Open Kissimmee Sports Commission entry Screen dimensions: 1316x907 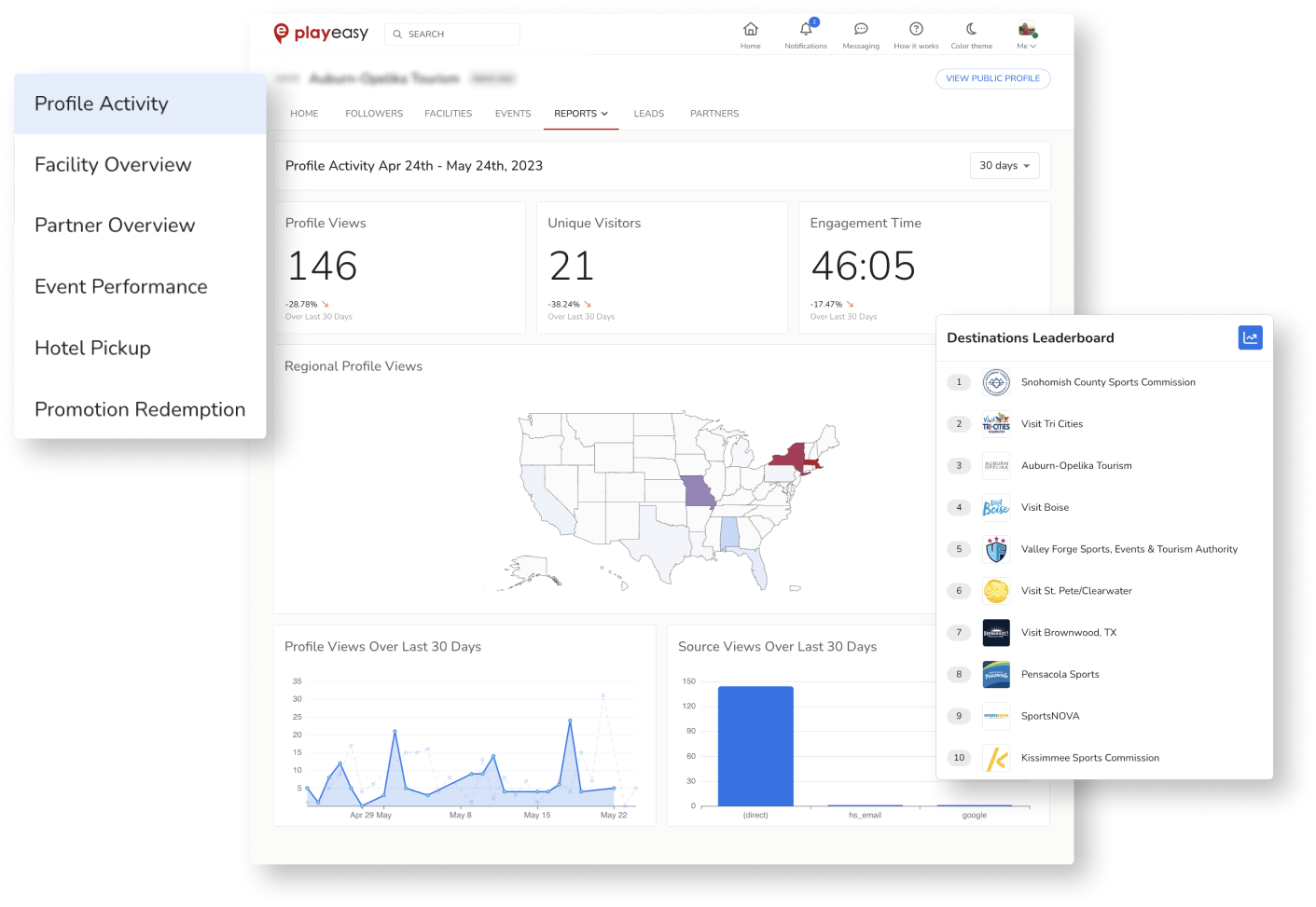(1090, 758)
